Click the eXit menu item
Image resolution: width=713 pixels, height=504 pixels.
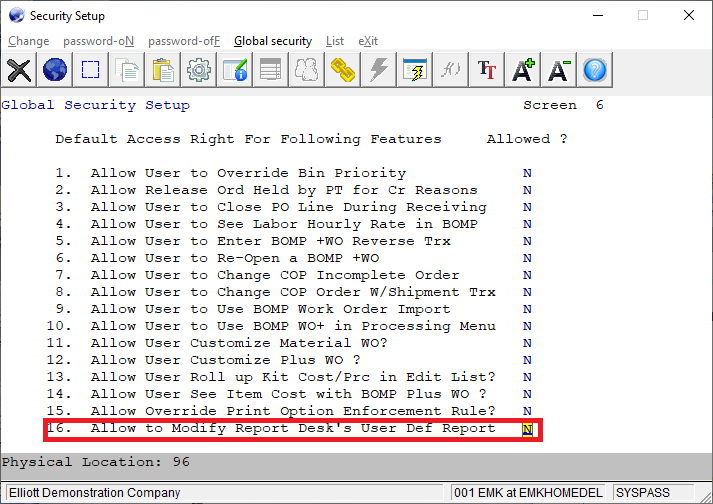pyautogui.click(x=368, y=41)
